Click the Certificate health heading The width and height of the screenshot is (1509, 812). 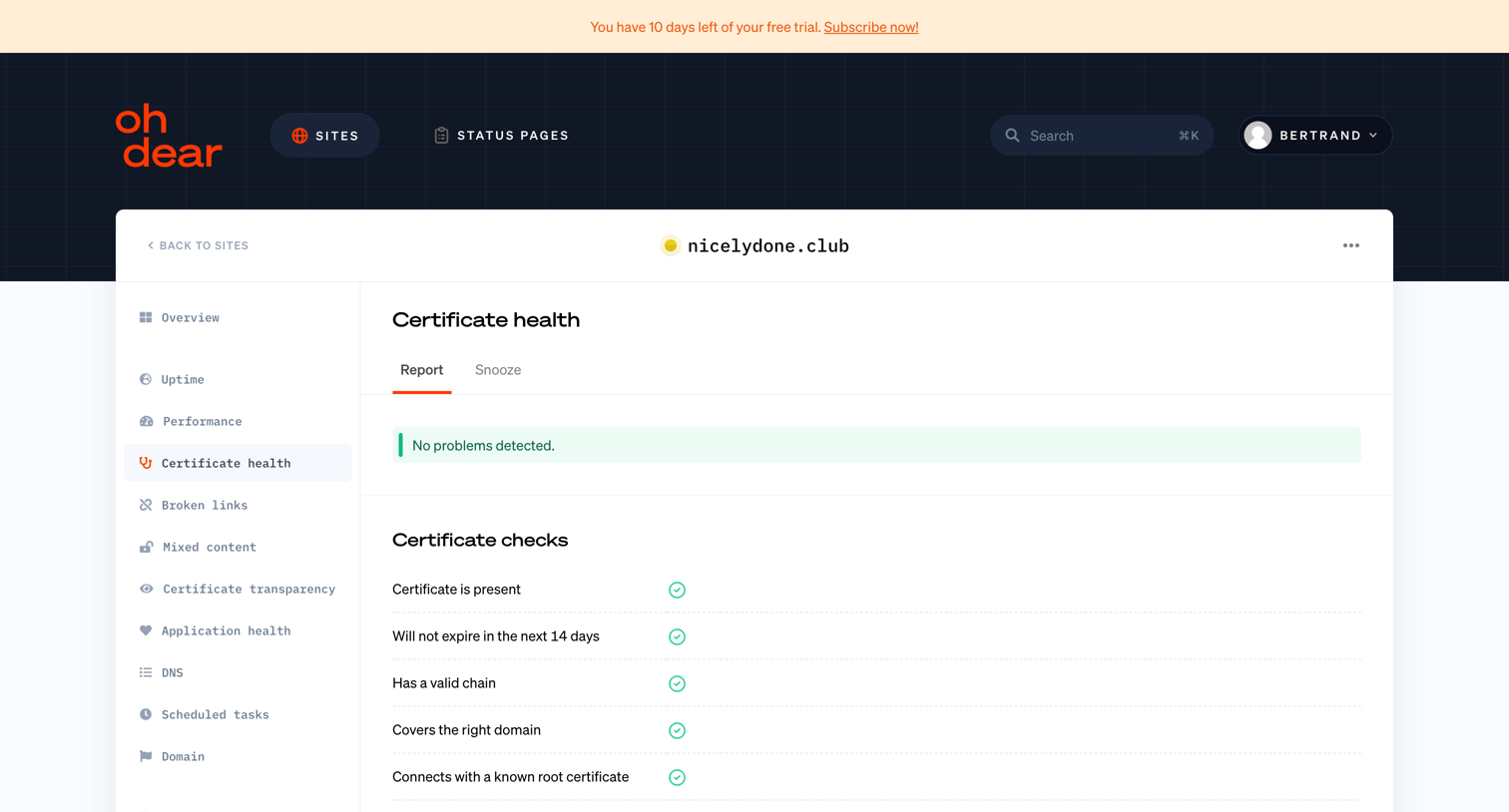point(486,320)
